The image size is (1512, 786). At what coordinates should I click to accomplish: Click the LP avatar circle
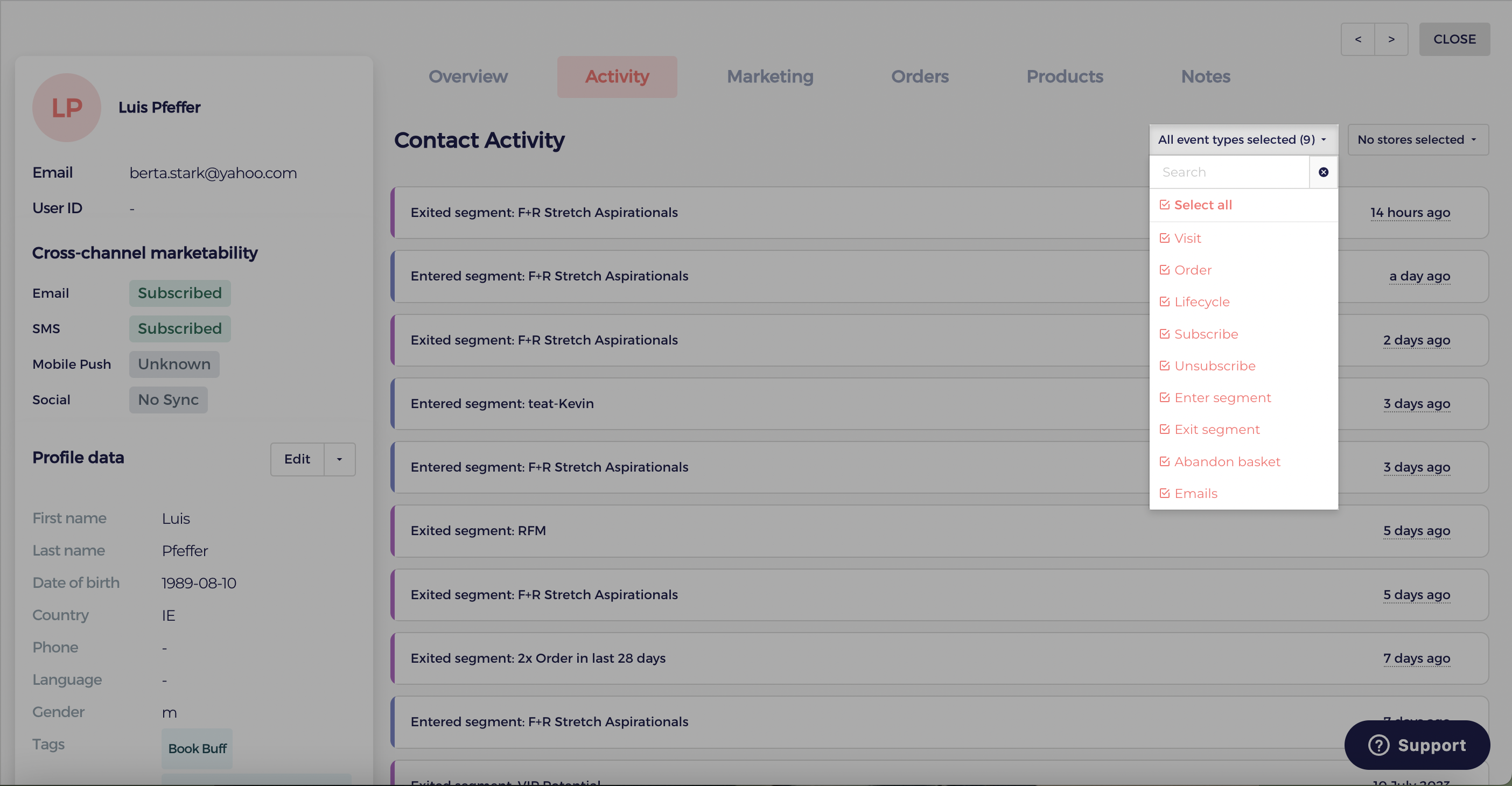click(x=66, y=108)
